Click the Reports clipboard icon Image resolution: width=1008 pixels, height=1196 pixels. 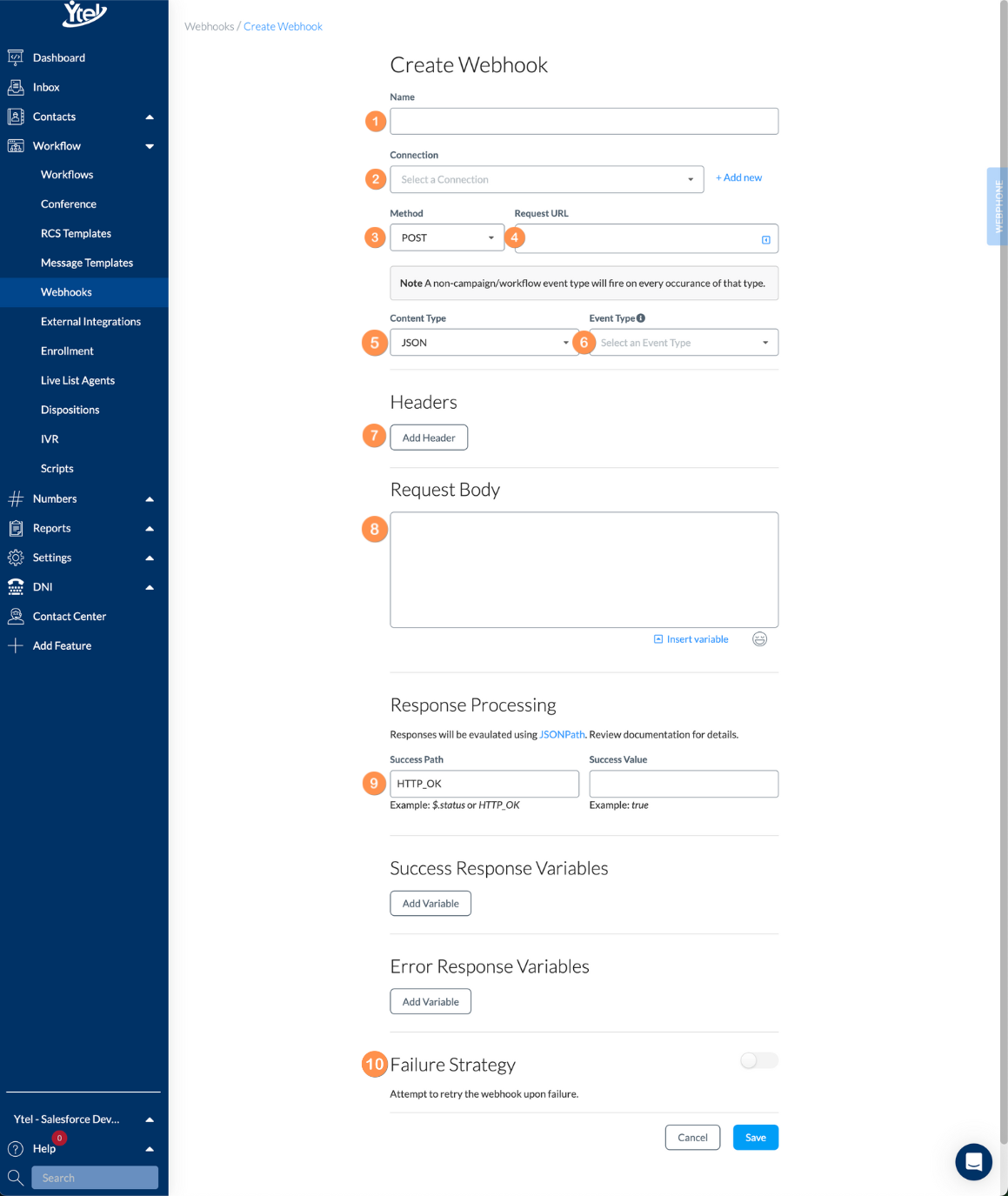point(16,528)
